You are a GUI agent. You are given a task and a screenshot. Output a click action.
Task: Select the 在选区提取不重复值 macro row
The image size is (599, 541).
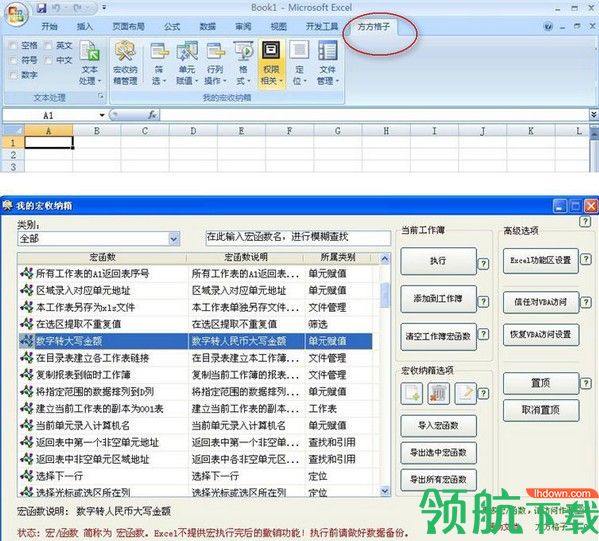[195, 324]
